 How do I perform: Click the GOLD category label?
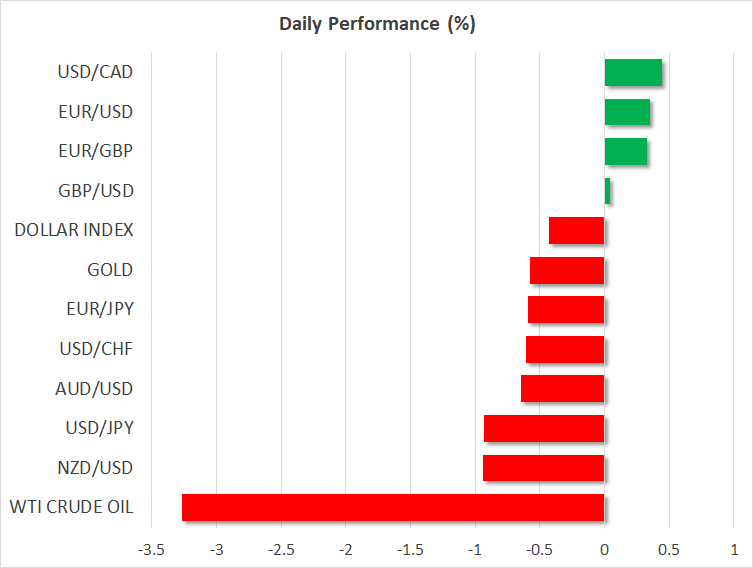[x=110, y=270]
